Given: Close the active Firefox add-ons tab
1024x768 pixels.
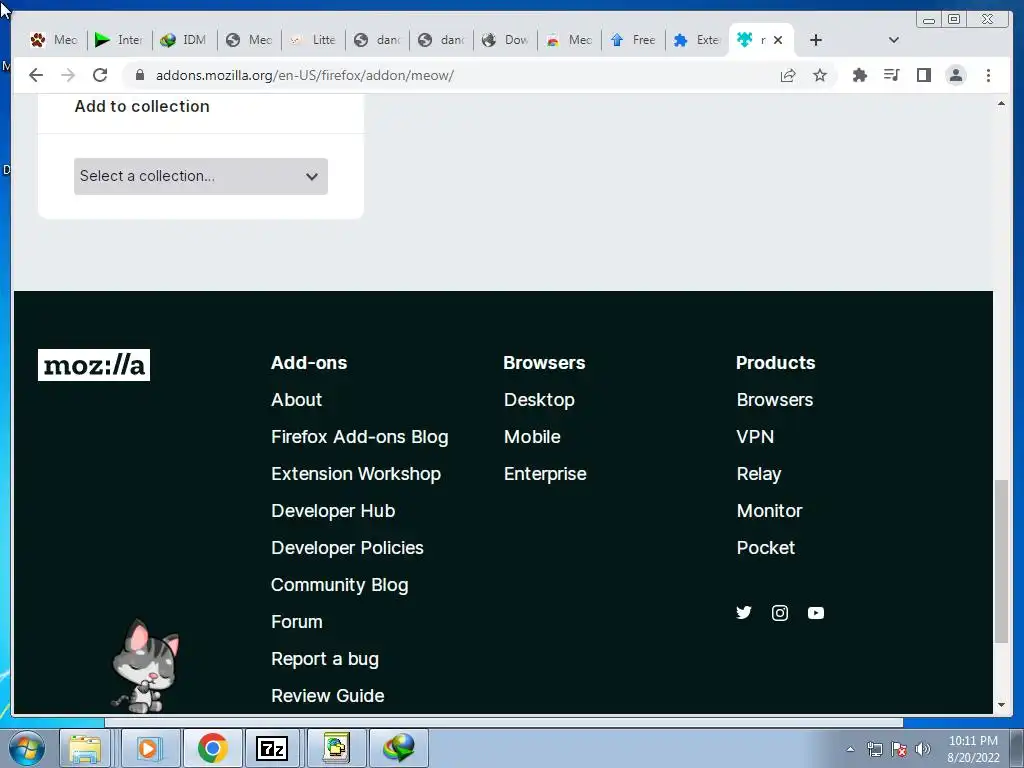Looking at the screenshot, I should (x=778, y=40).
